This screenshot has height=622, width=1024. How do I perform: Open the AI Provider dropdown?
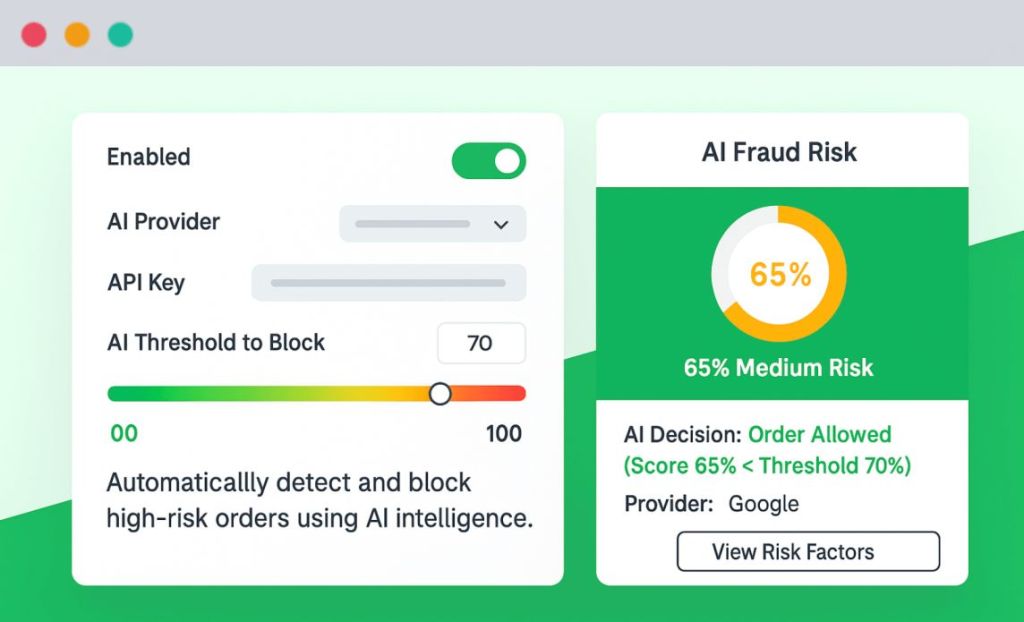coord(432,224)
